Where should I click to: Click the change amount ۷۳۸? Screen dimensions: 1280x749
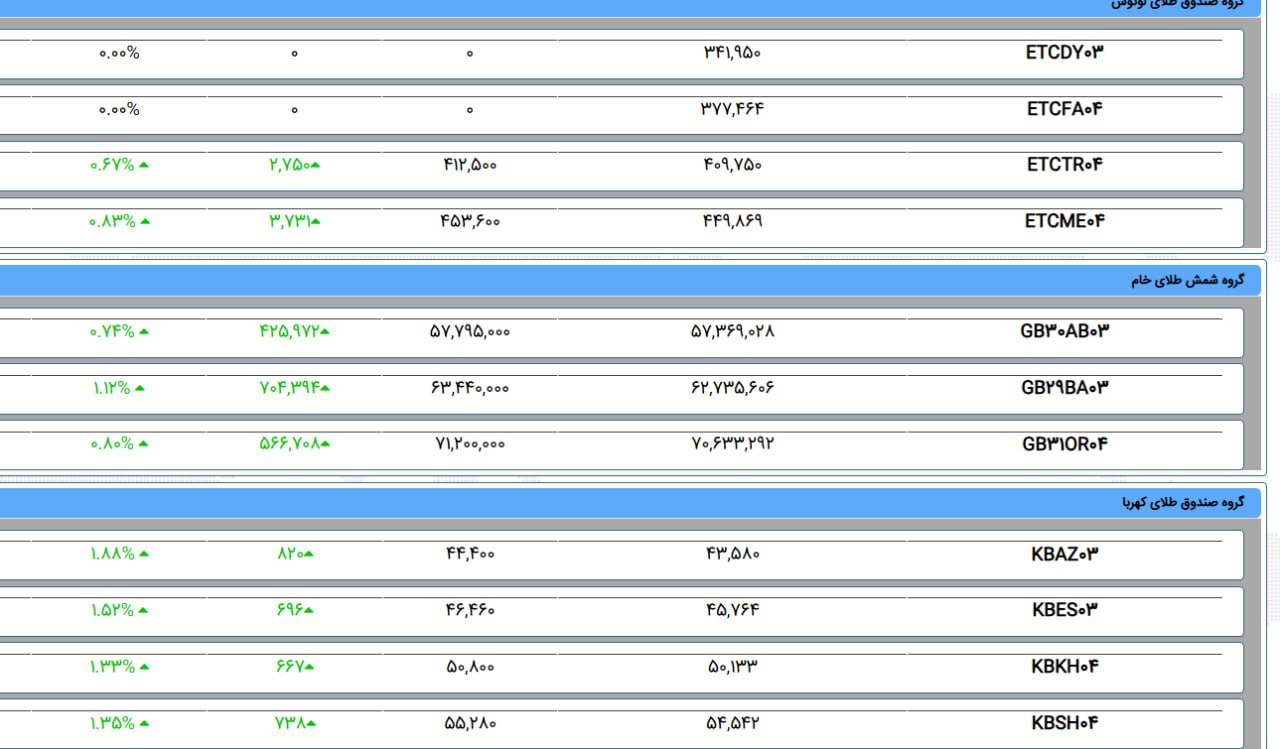pos(290,723)
